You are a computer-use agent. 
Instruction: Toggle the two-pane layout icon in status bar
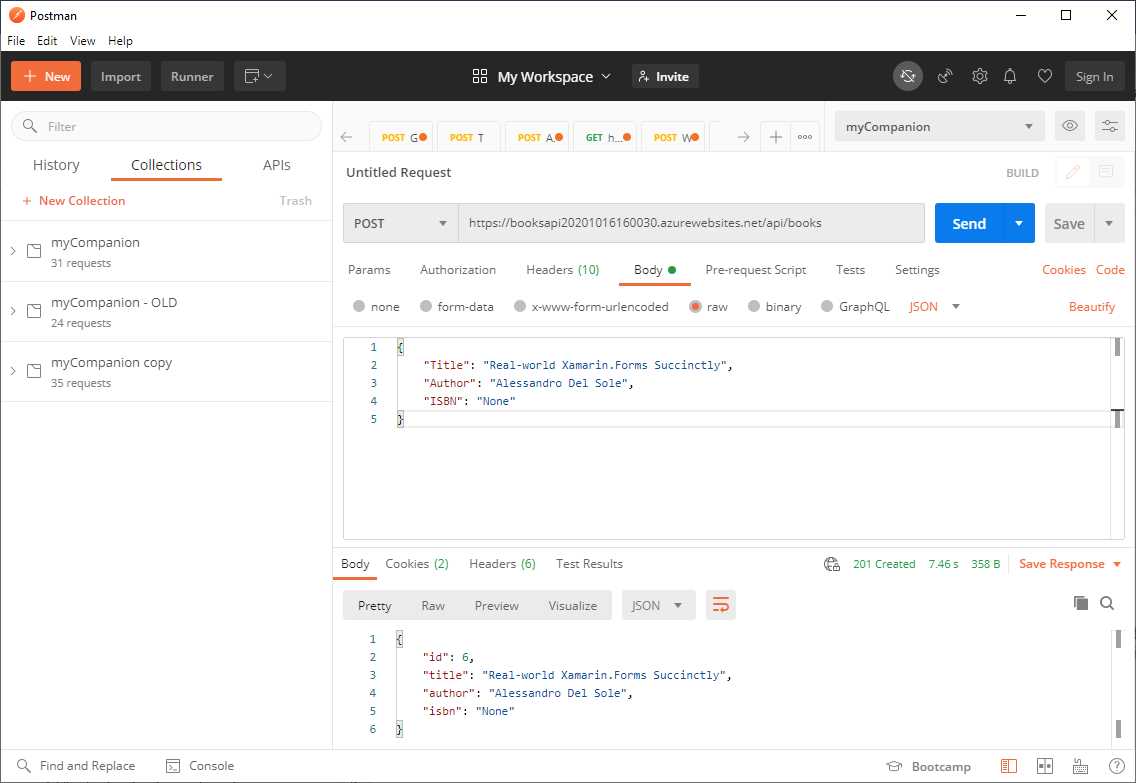[x=1044, y=765]
